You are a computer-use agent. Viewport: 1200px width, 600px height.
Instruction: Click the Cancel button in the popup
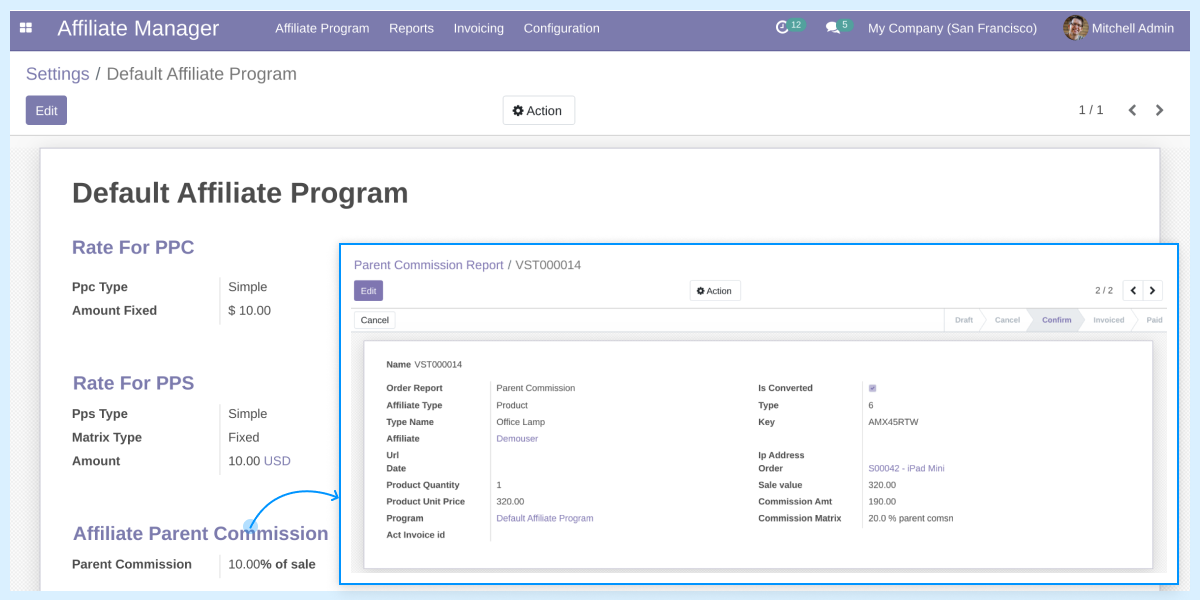pos(374,320)
